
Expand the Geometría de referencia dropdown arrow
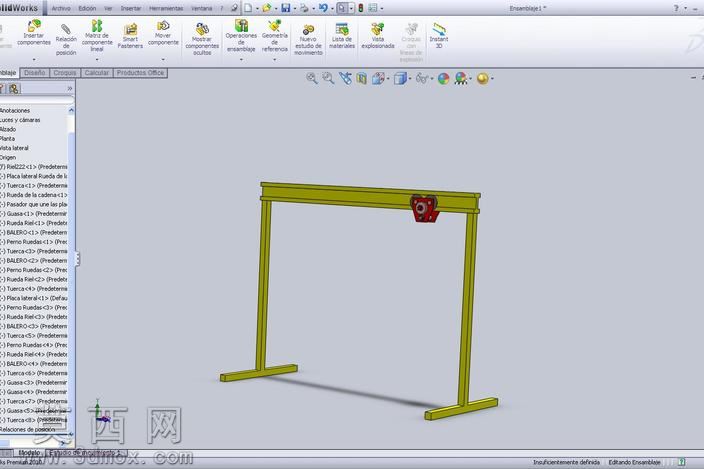tap(274, 59)
